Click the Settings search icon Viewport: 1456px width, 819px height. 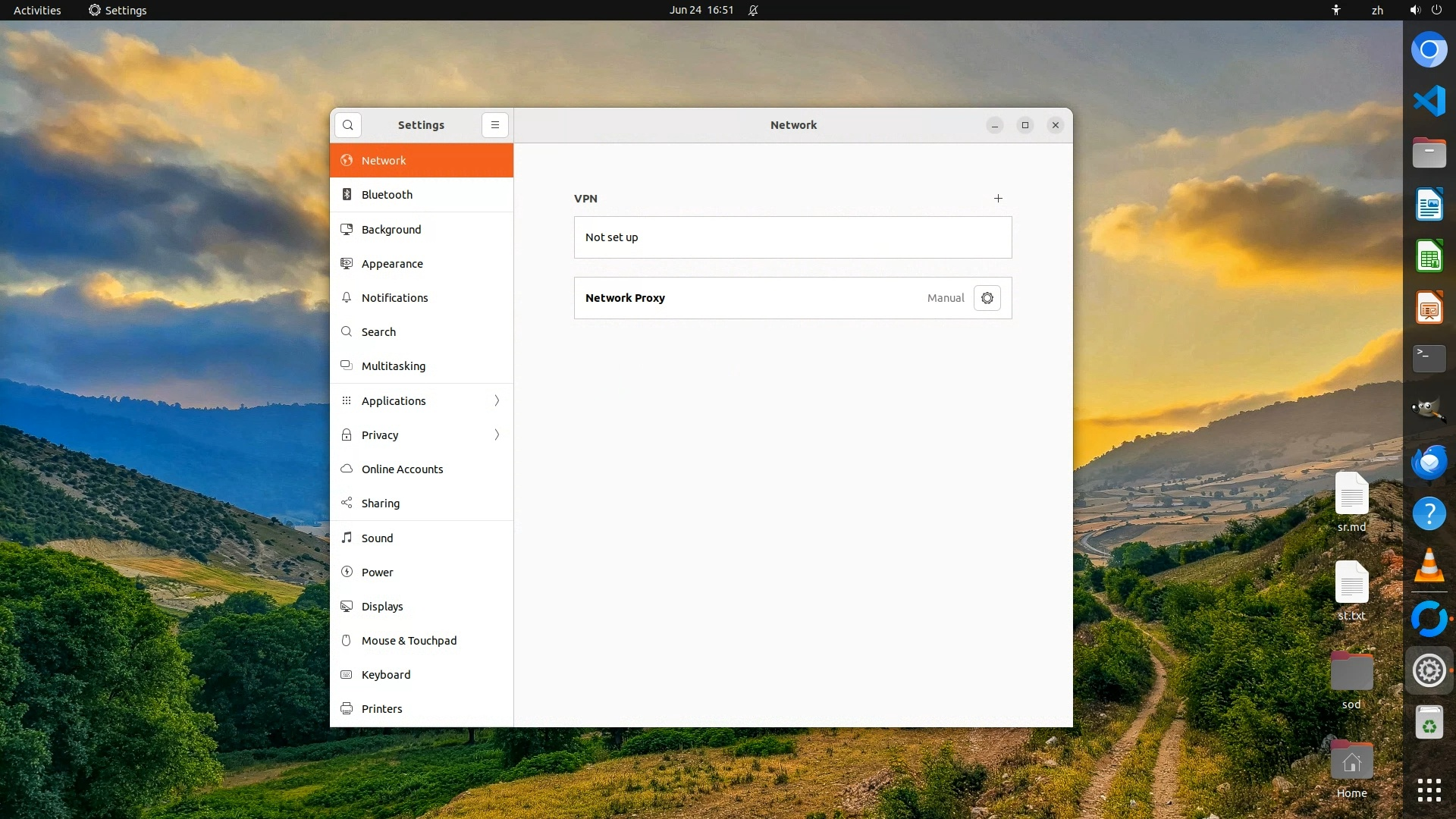pos(348,125)
